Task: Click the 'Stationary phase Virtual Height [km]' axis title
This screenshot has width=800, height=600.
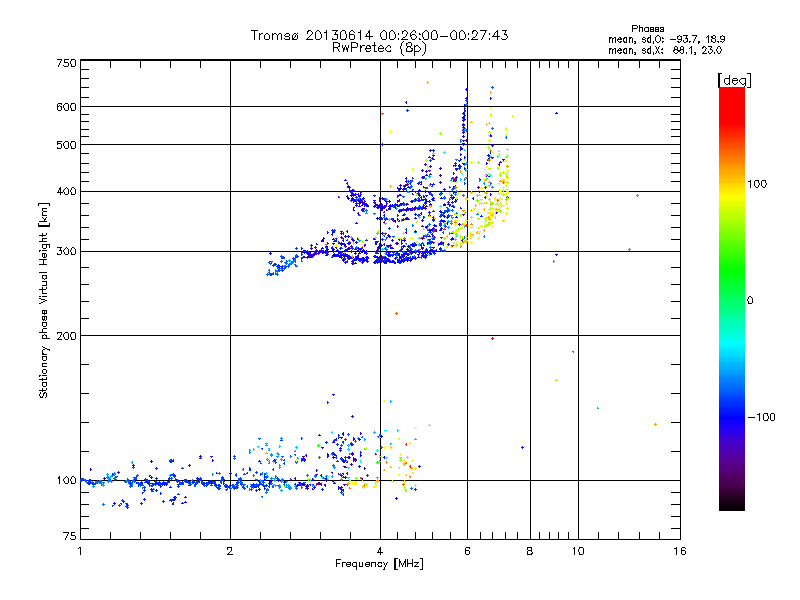Action: pos(43,301)
